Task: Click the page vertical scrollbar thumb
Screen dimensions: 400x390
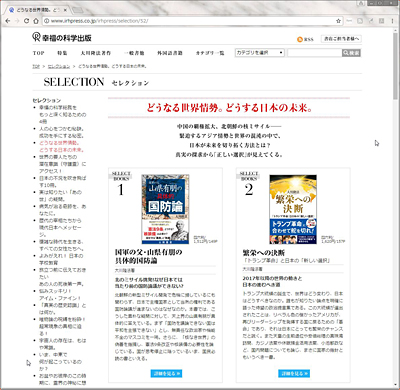Action: coord(396,67)
